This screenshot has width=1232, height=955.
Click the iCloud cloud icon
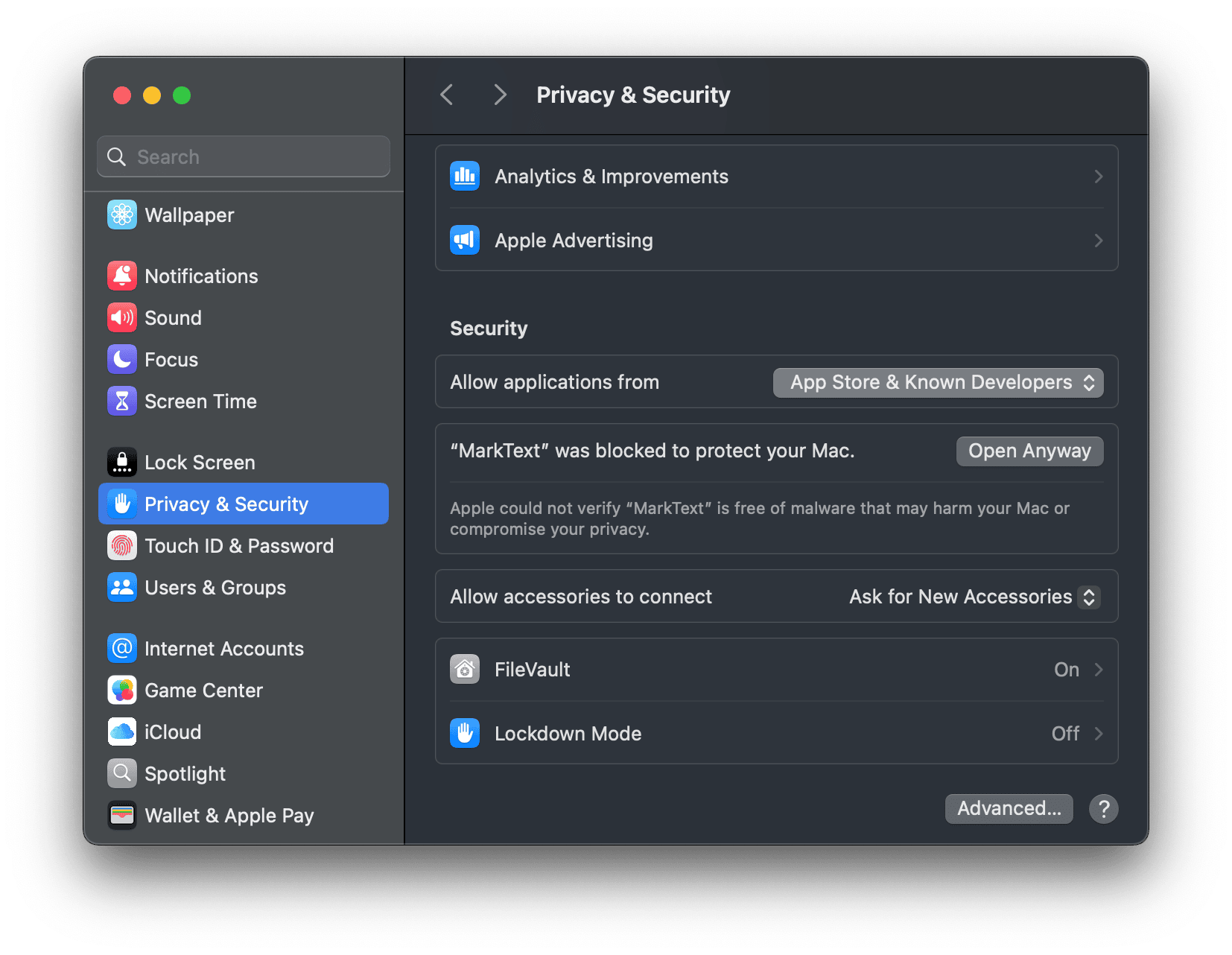122,732
